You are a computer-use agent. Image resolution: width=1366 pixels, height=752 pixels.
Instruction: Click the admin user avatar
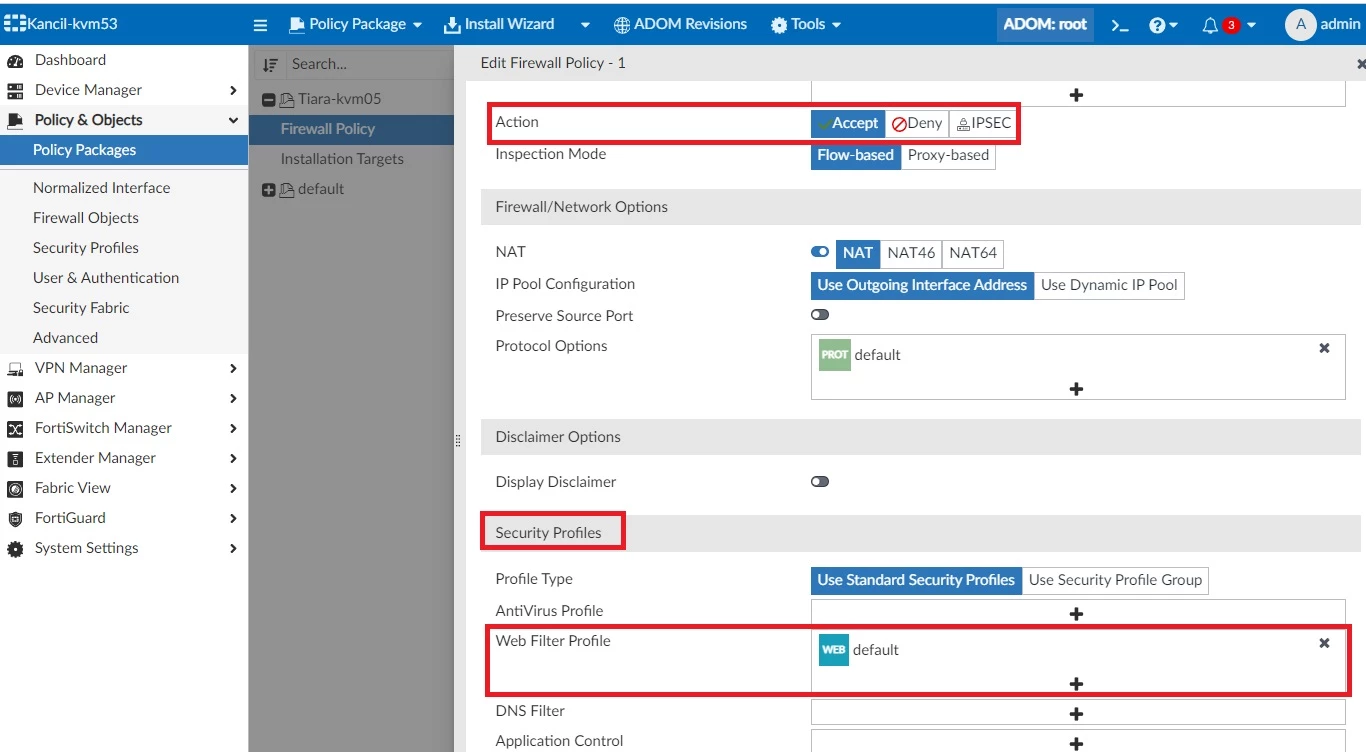click(x=1300, y=25)
